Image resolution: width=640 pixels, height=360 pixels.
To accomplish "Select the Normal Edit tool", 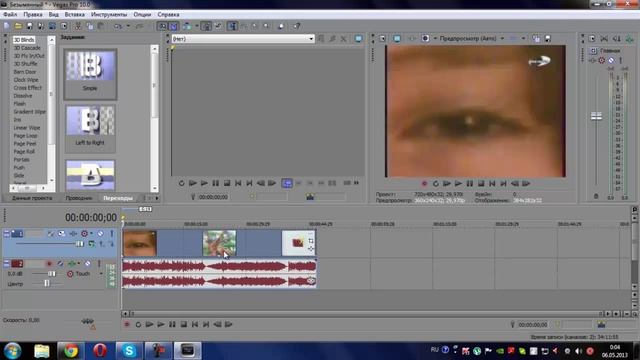I will (232, 26).
